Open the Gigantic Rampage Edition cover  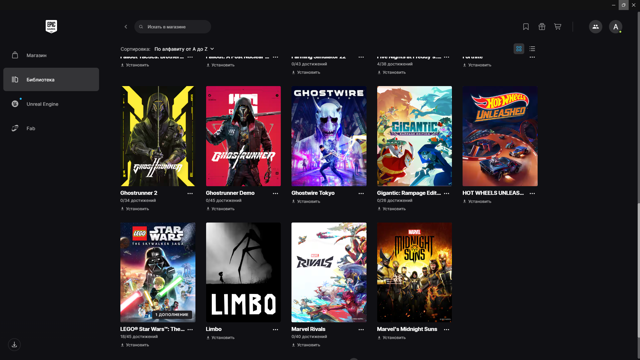(414, 136)
